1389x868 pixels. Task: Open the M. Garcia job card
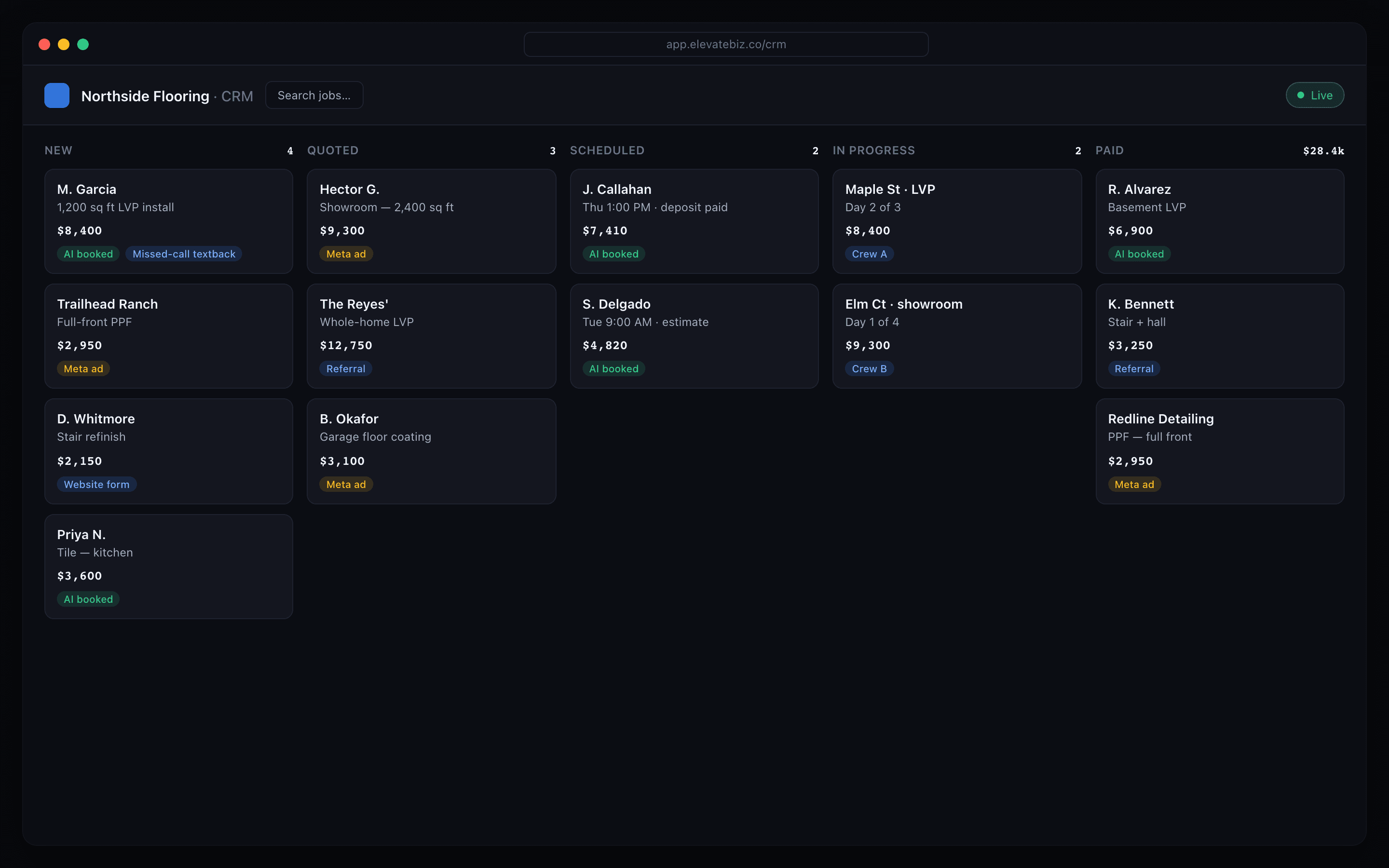pyautogui.click(x=169, y=221)
